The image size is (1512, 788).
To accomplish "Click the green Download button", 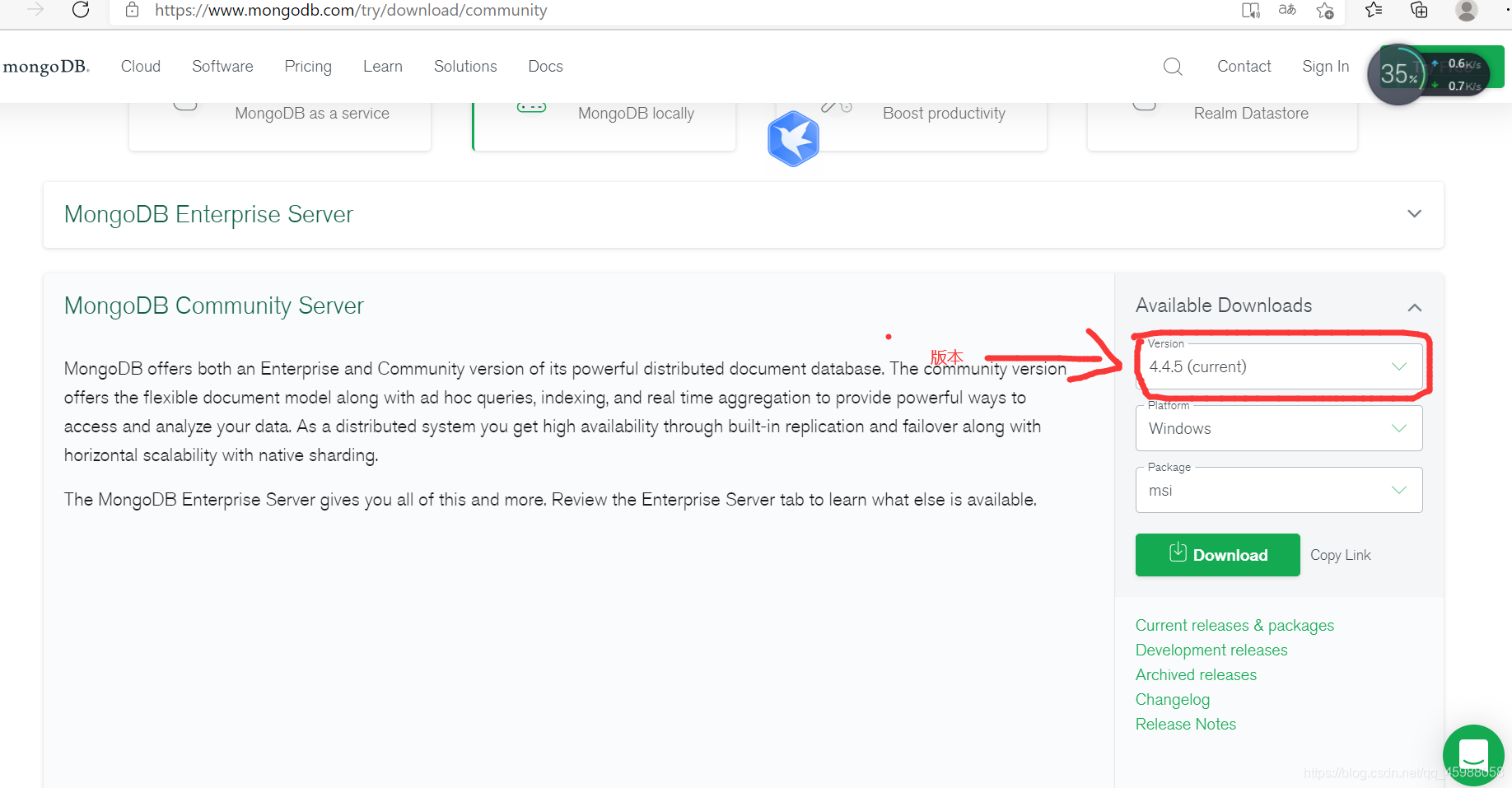I will pos(1218,555).
